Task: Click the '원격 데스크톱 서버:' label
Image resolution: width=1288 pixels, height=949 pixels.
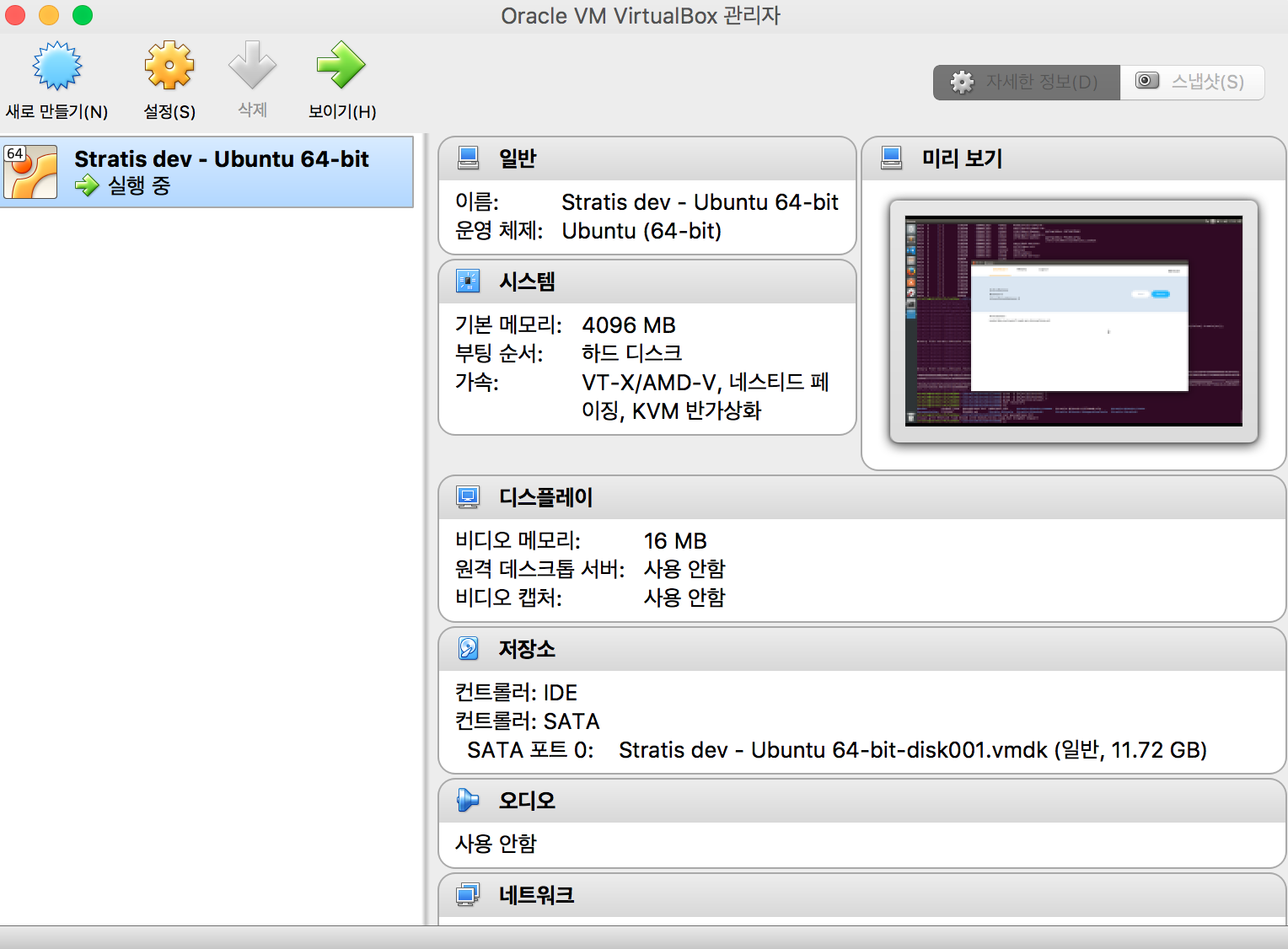Action: pos(540,569)
